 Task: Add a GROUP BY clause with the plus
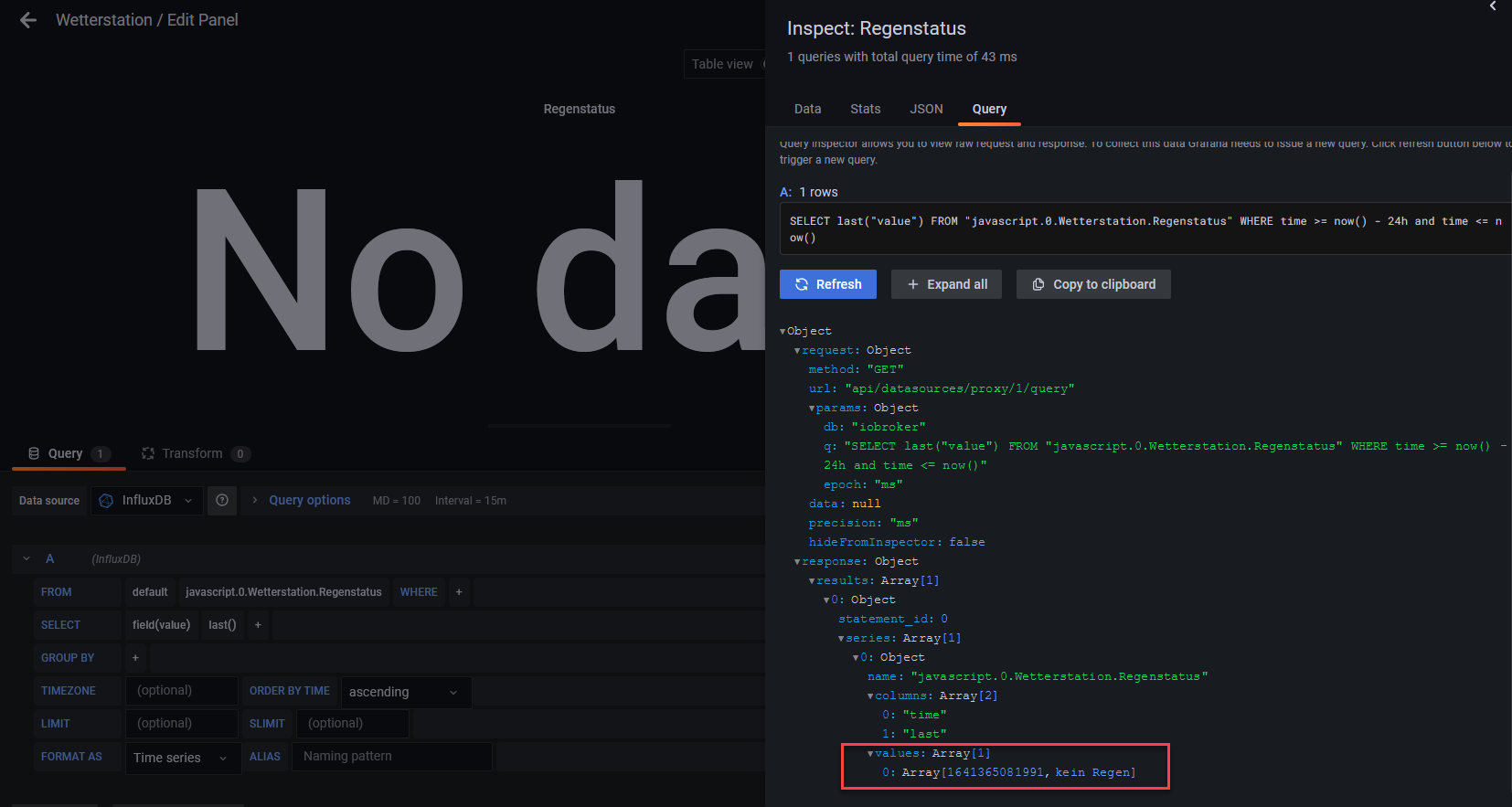click(x=135, y=658)
